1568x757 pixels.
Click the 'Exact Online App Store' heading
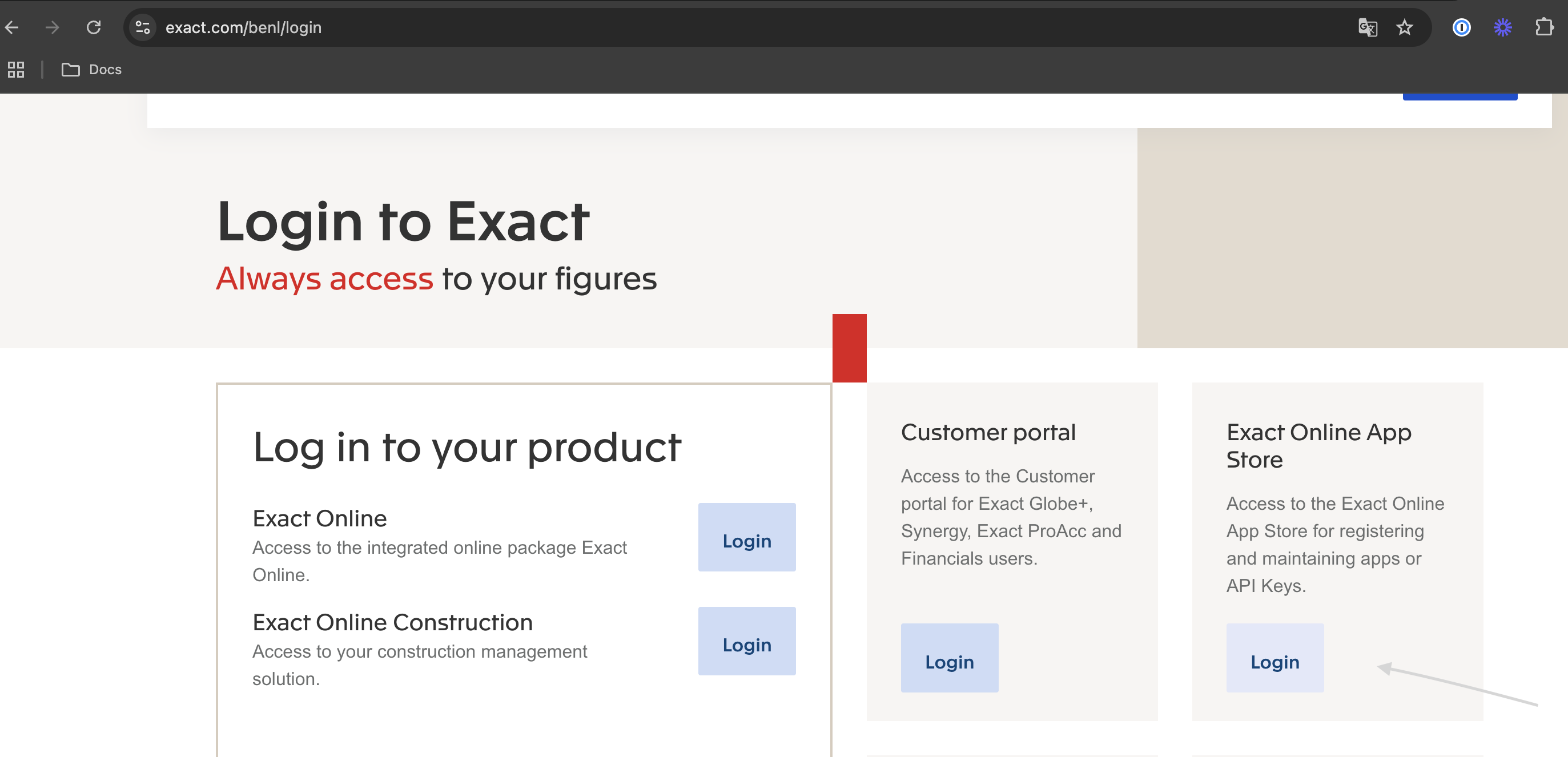1318,446
